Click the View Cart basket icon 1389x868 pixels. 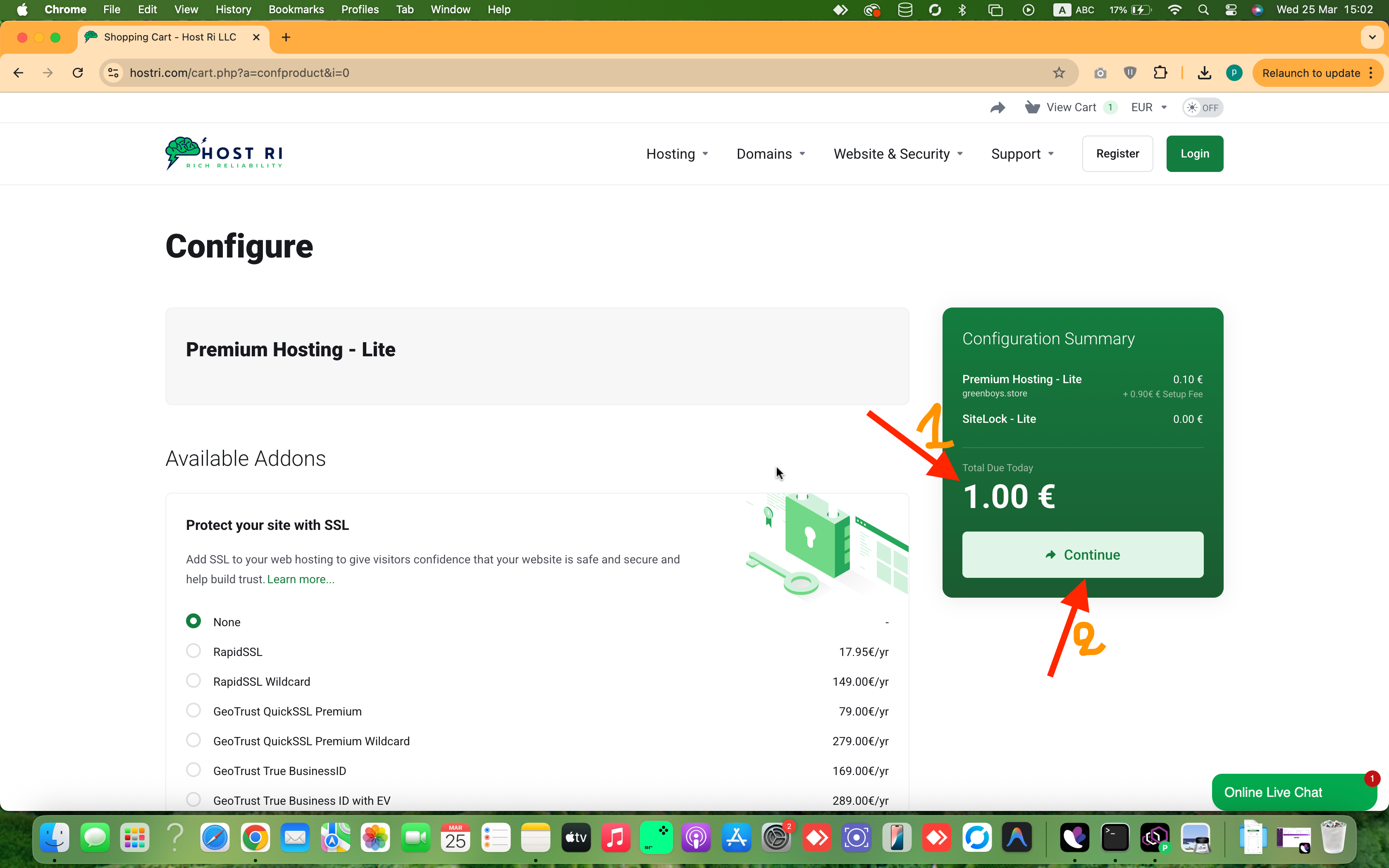click(1032, 107)
